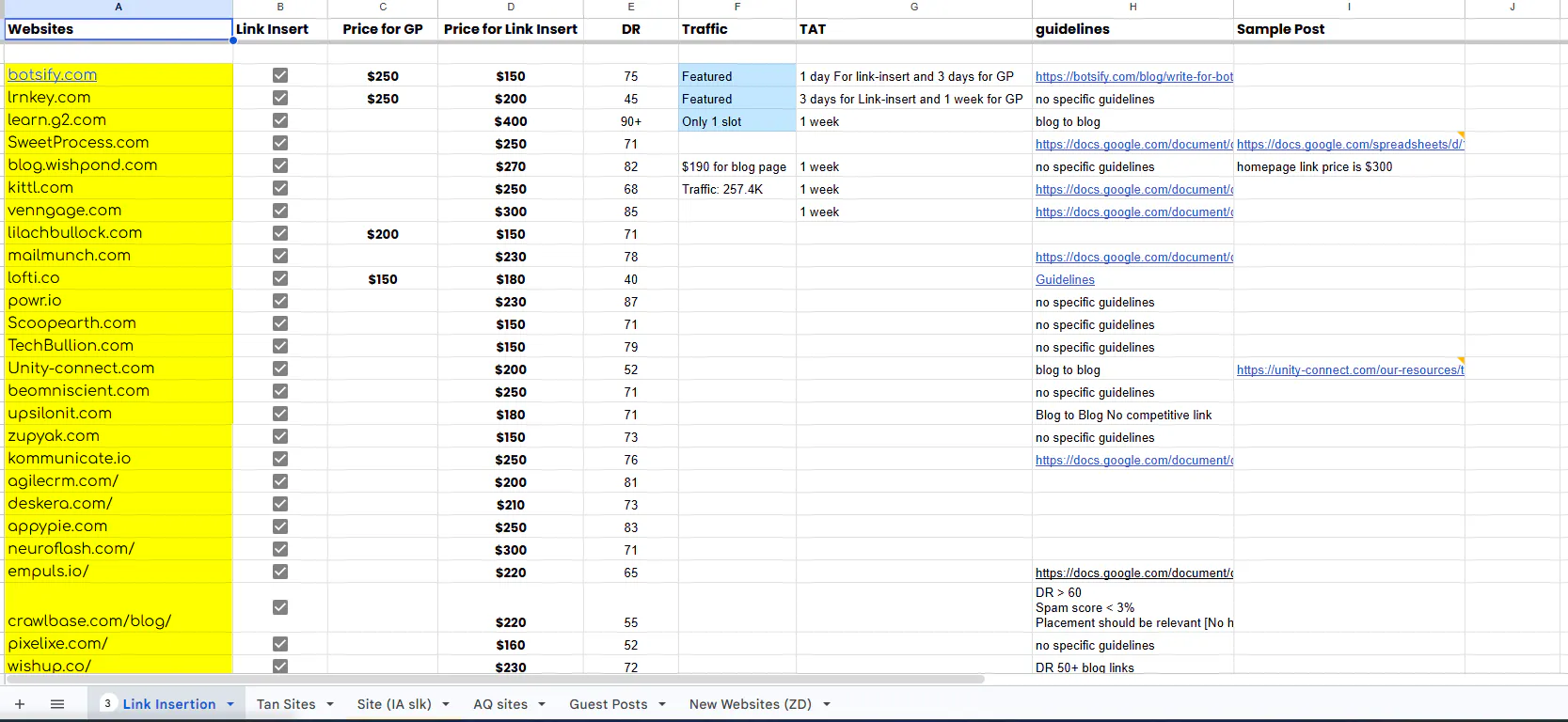The width and height of the screenshot is (1568, 722).
Task: Toggle Link Insert checkbox for botsify.com
Action: (280, 75)
